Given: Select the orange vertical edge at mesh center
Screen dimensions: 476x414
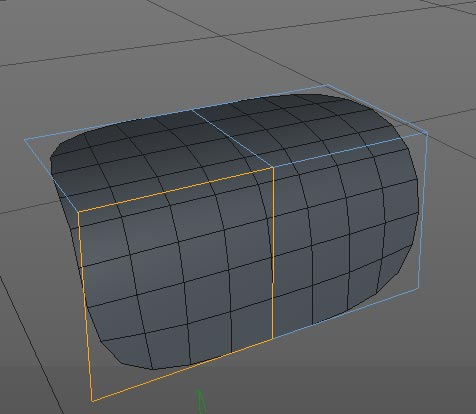Looking at the screenshot, I should [x=273, y=253].
